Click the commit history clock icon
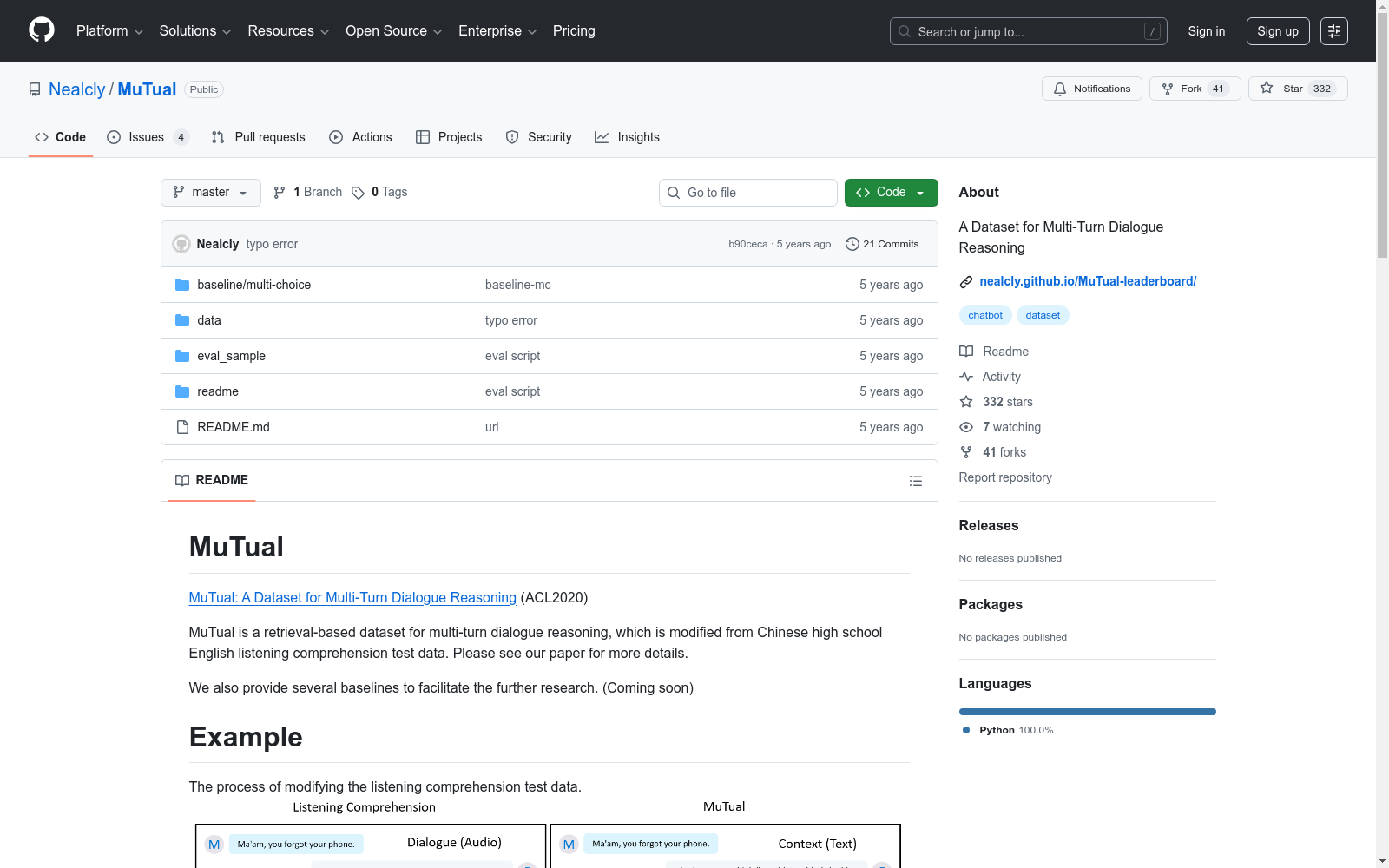The width and height of the screenshot is (1389, 868). (852, 244)
